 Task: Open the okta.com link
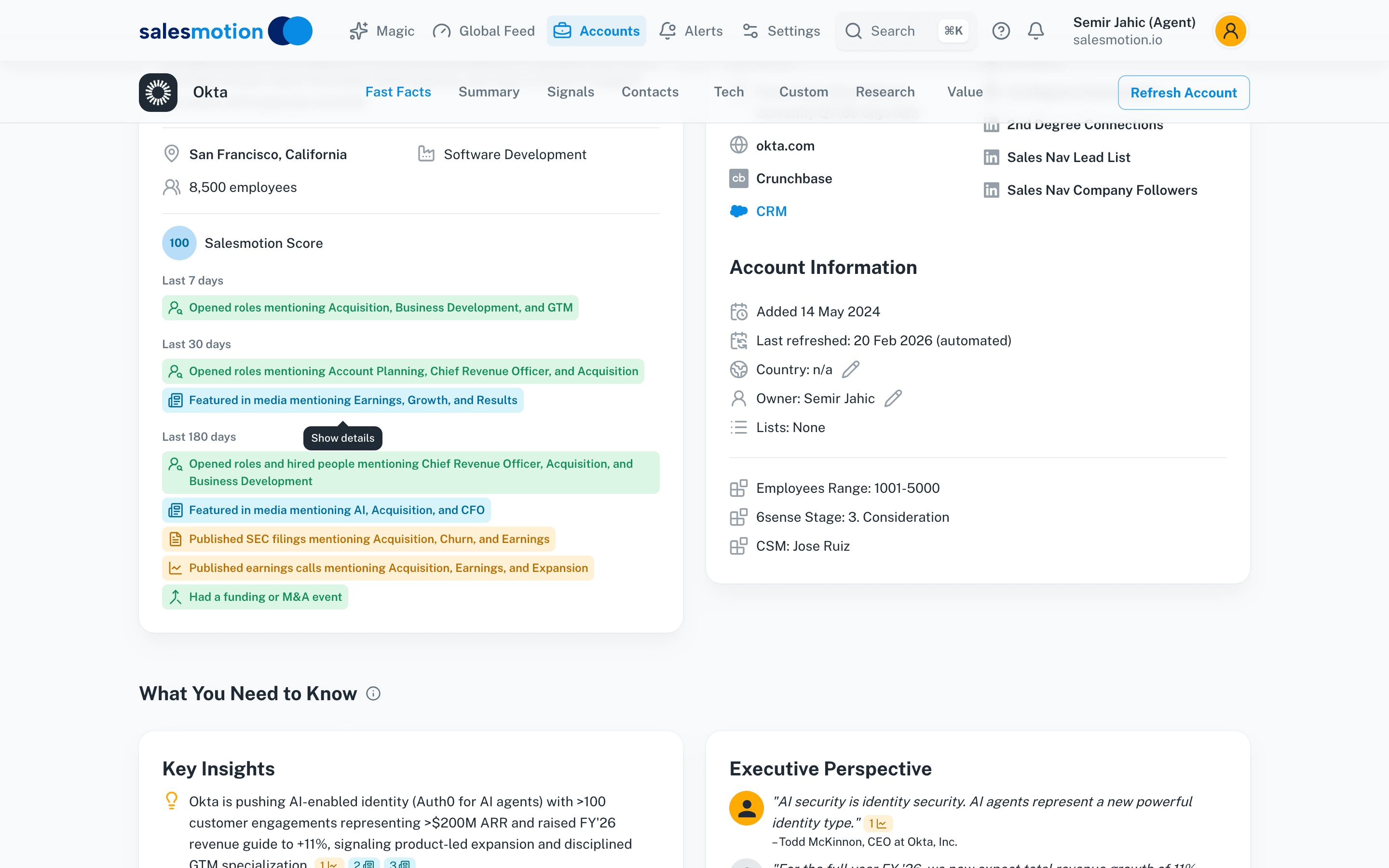[785, 146]
